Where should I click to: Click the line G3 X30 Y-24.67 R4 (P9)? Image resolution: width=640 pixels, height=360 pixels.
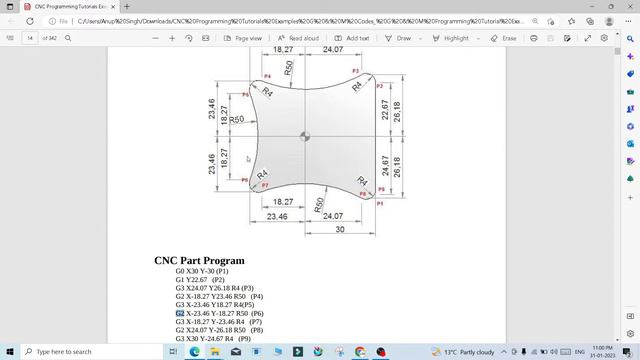click(213, 339)
